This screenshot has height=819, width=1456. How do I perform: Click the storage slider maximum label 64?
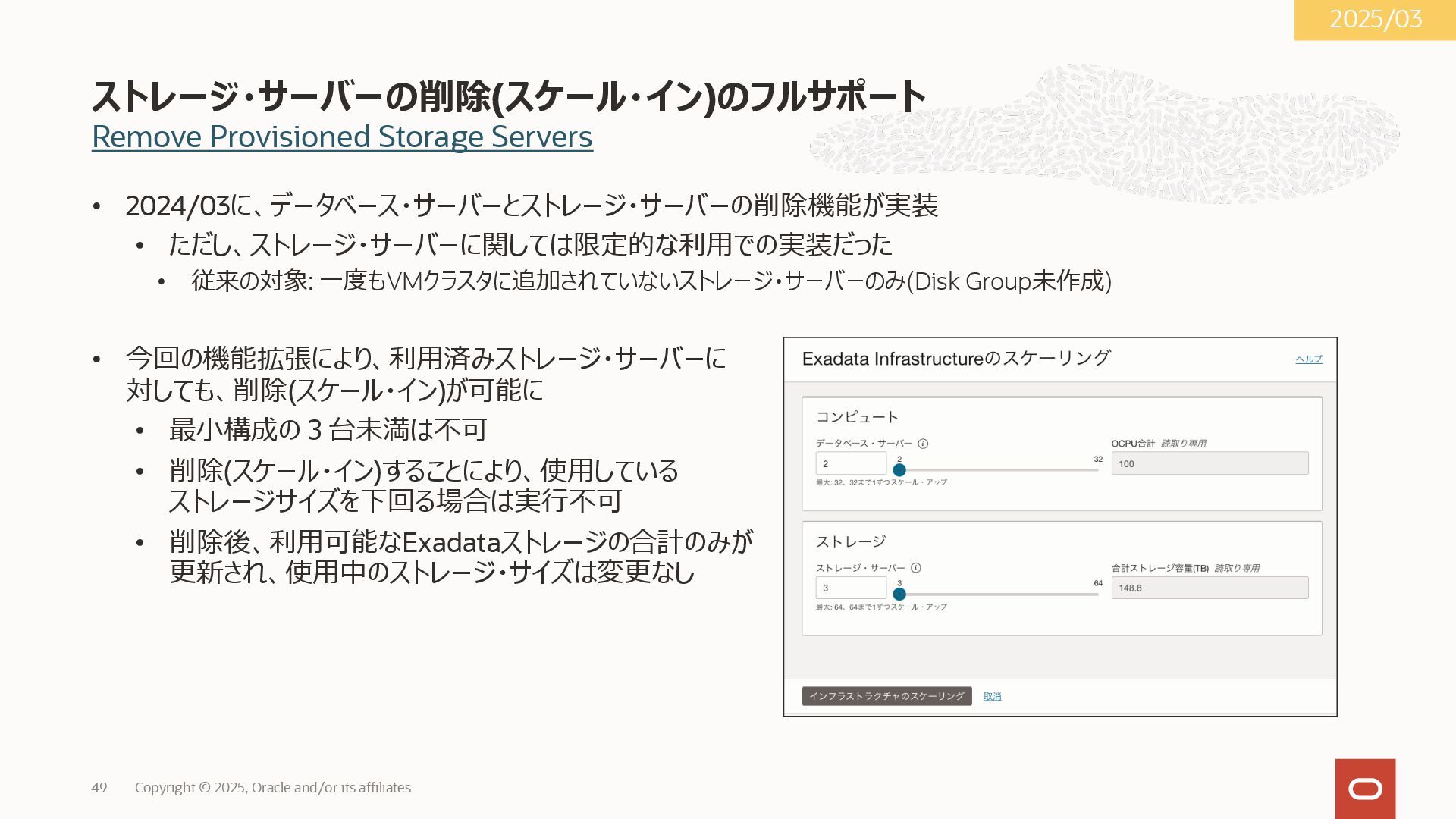[x=1098, y=583]
